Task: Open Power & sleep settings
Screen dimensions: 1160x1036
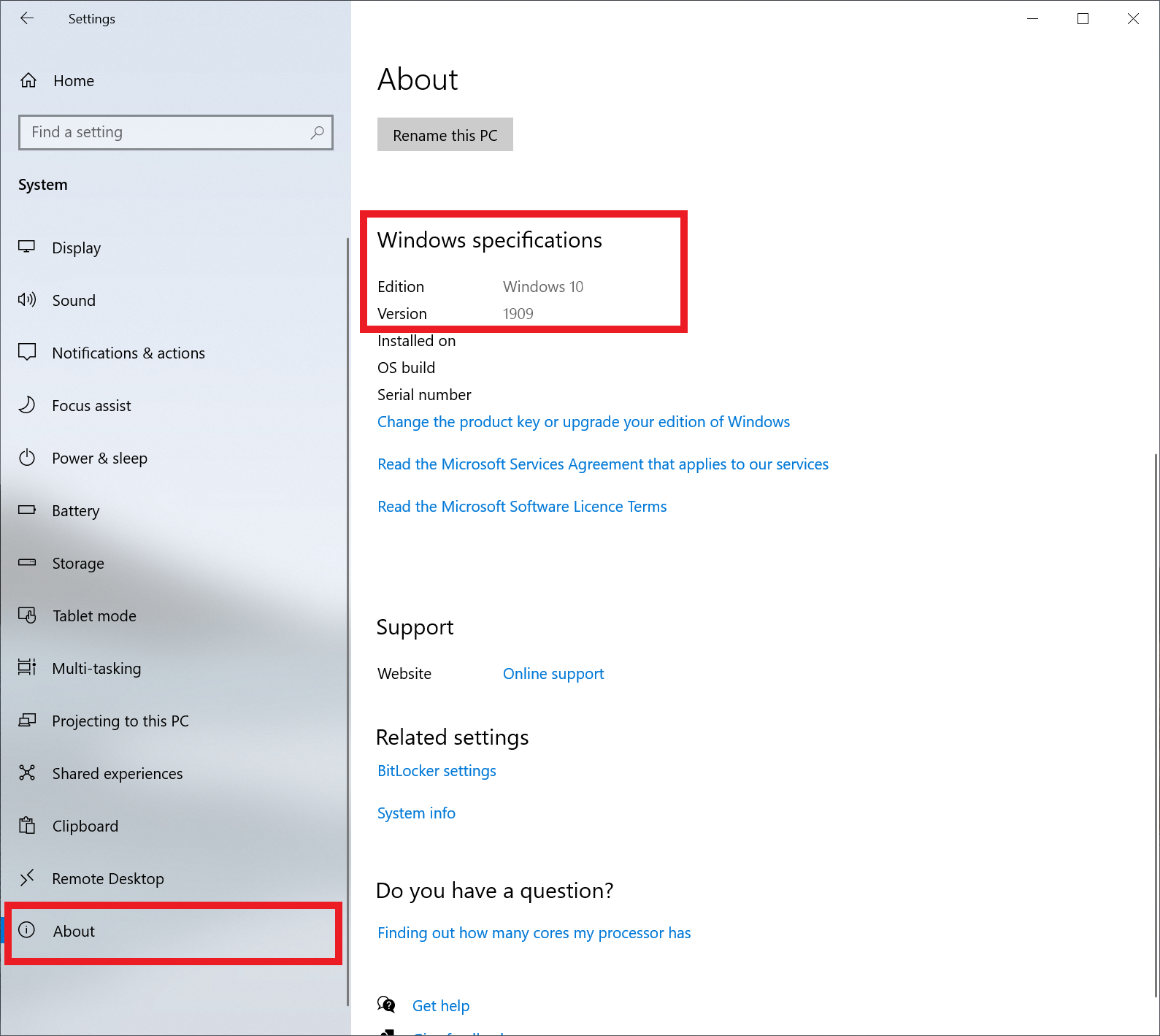Action: (x=174, y=458)
